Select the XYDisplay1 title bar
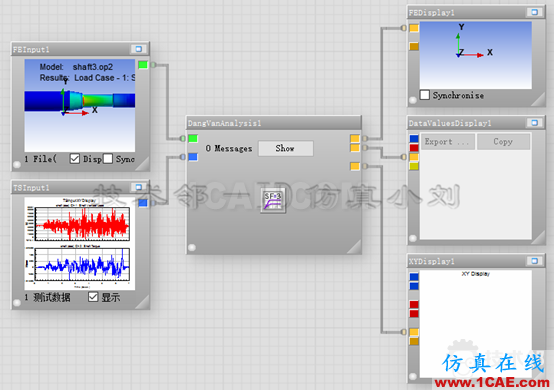 [x=476, y=261]
